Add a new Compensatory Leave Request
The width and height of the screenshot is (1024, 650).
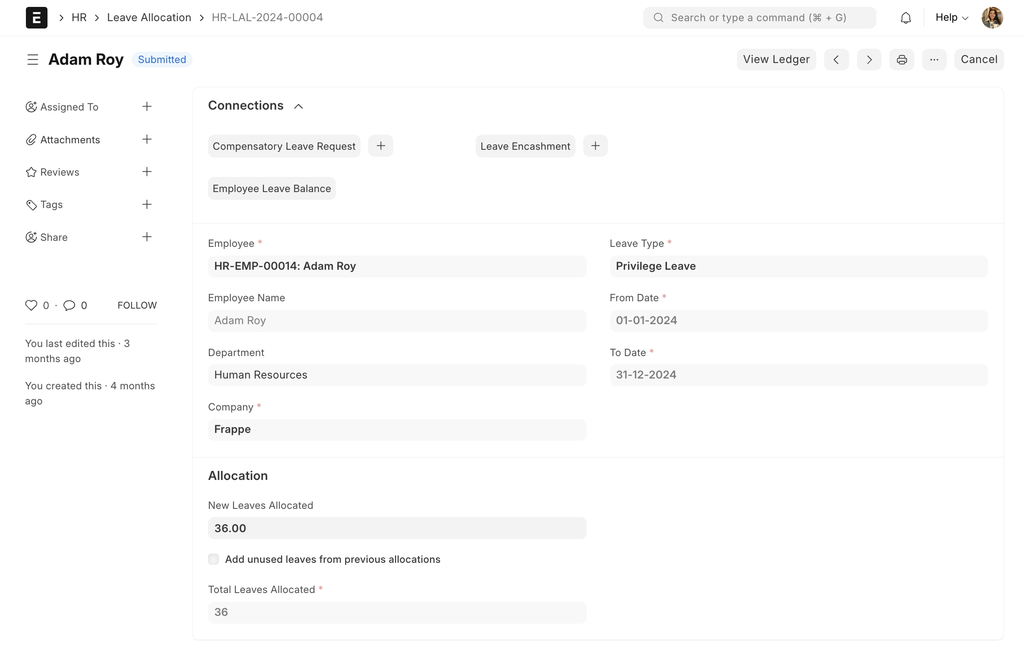[x=380, y=146]
